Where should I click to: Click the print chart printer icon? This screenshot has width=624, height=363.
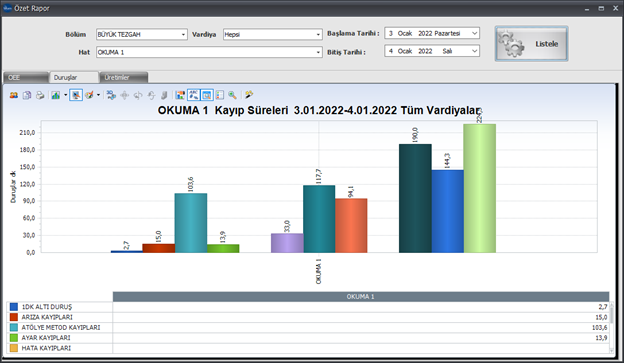(40, 95)
